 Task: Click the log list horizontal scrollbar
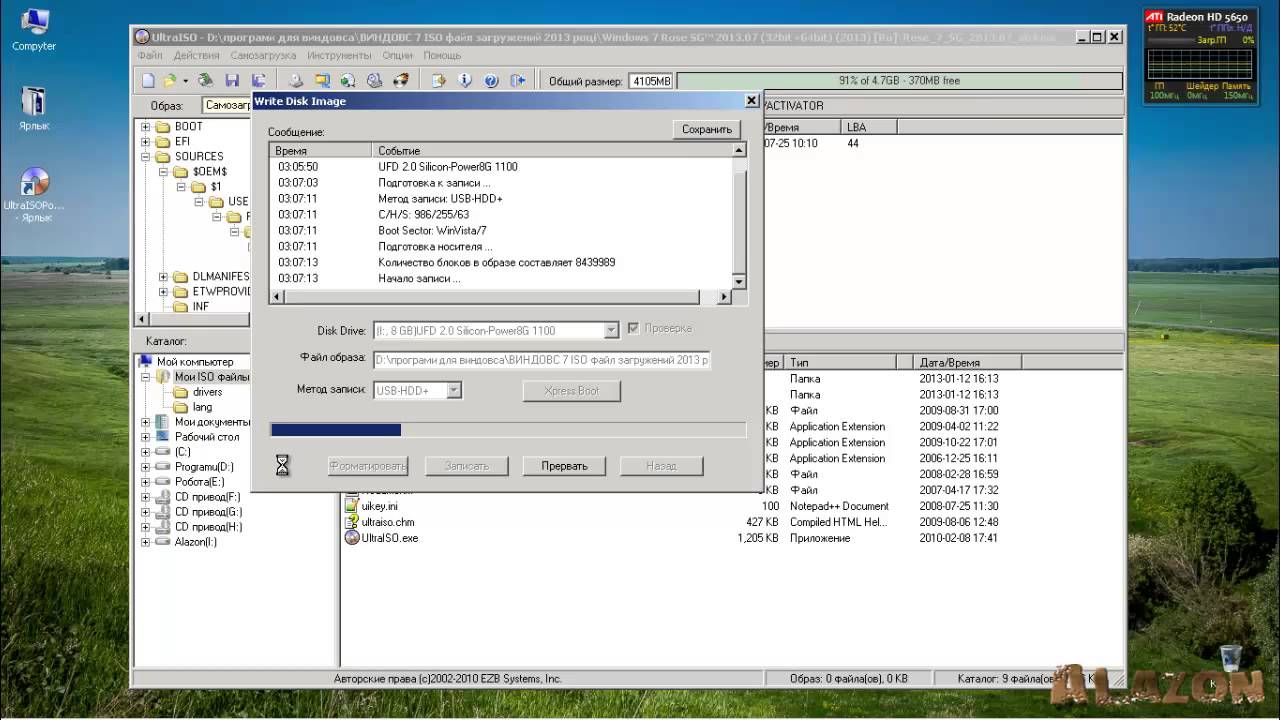(501, 297)
